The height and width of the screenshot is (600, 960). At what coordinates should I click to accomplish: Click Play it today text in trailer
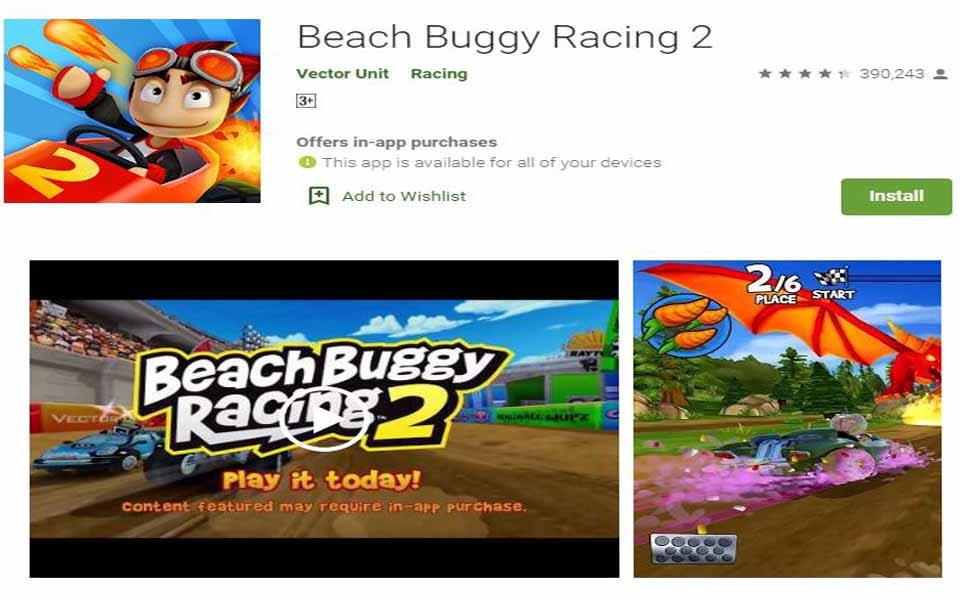pyautogui.click(x=322, y=480)
